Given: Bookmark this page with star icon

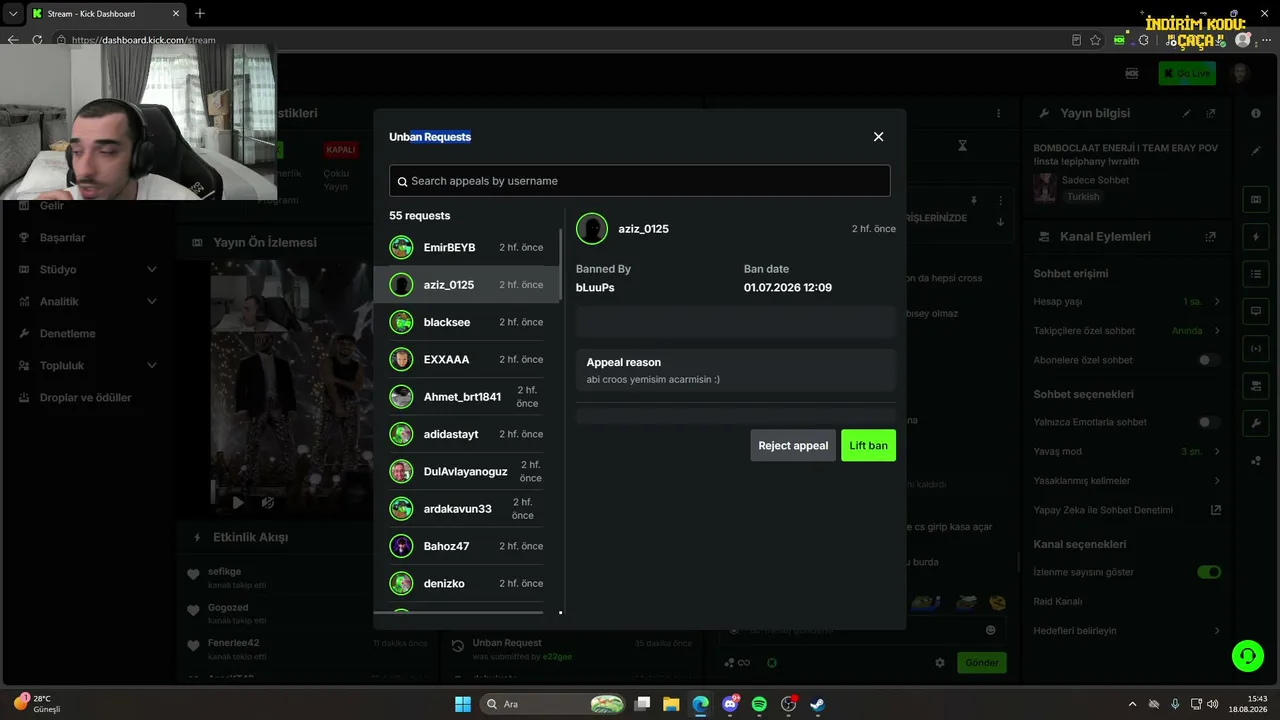Looking at the screenshot, I should click(1096, 40).
